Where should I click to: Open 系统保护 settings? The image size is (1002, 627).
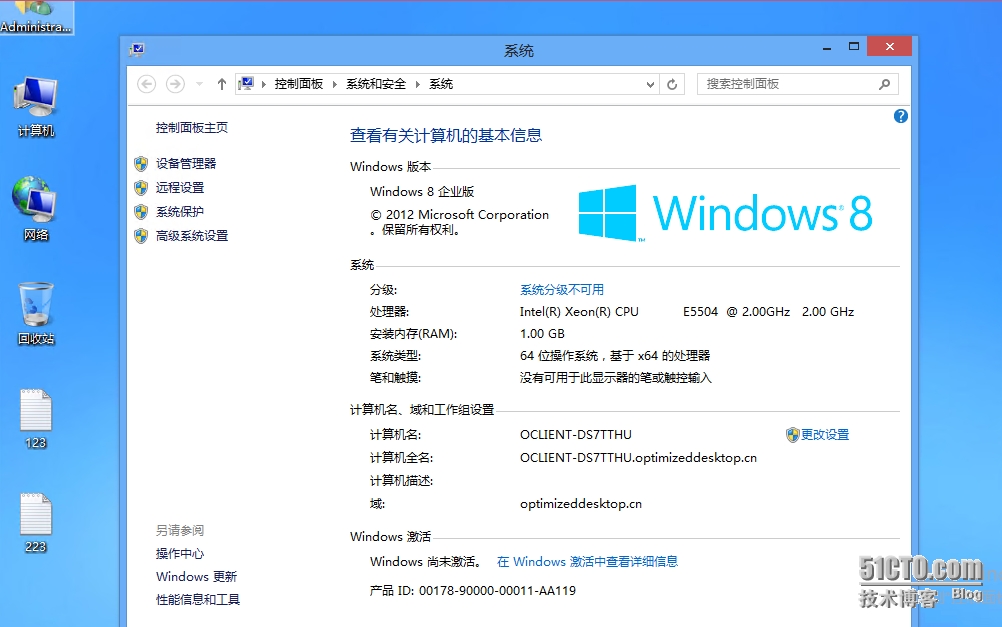[x=180, y=212]
